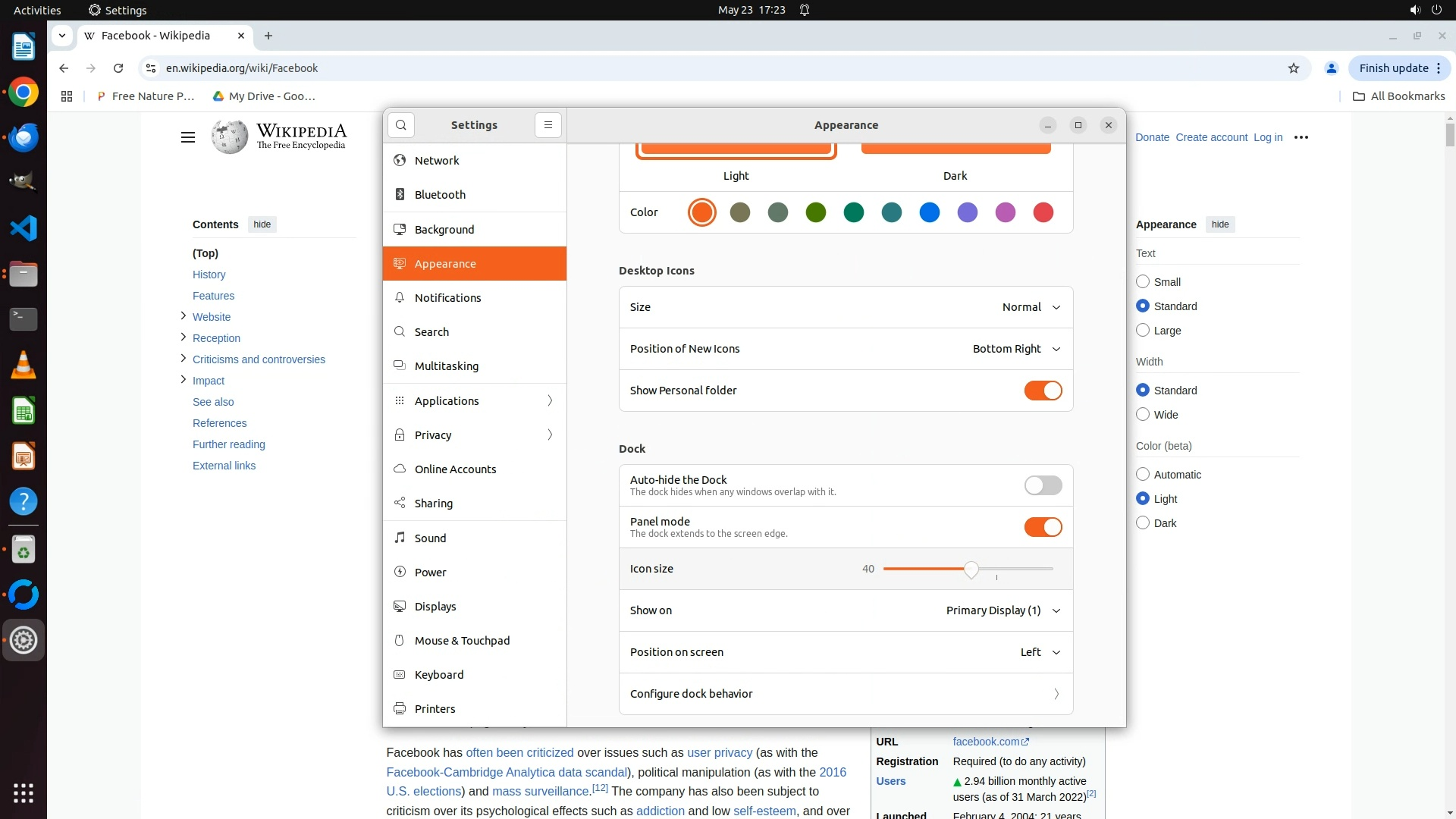Viewport: 1456px width, 819px height.
Task: Select the Dark color radio on Wikipedia
Action: tap(1143, 523)
